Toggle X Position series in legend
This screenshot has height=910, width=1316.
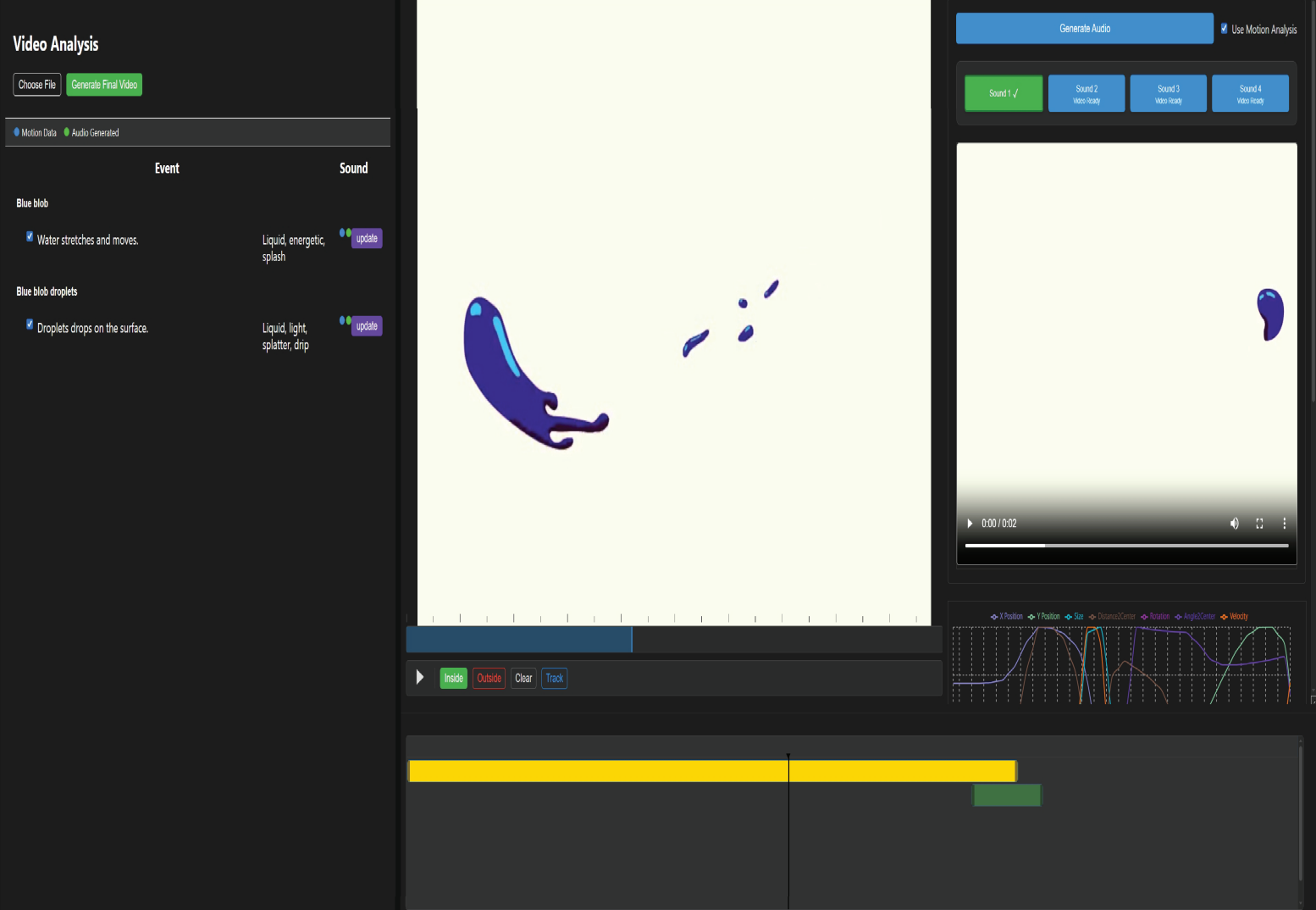1007,617
